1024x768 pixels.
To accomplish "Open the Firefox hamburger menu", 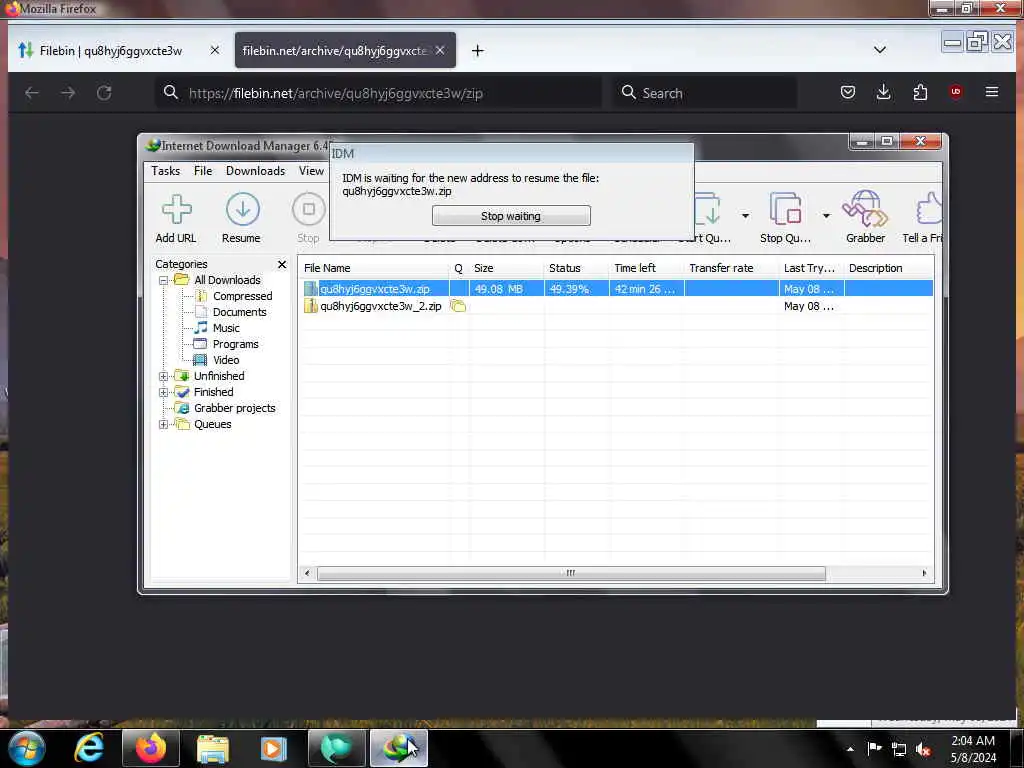I will [x=991, y=92].
